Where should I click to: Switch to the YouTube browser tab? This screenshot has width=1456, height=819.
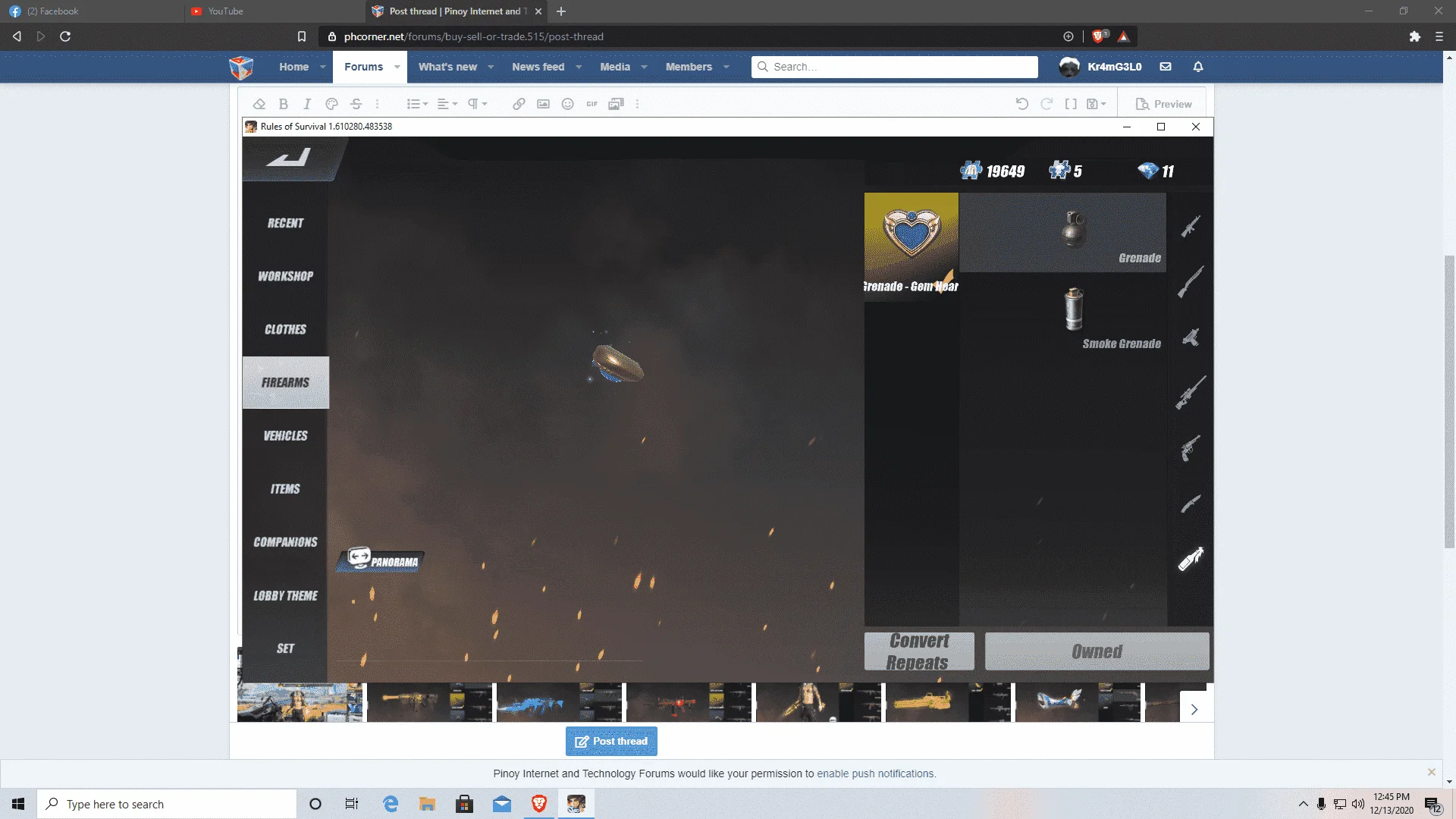tap(273, 11)
